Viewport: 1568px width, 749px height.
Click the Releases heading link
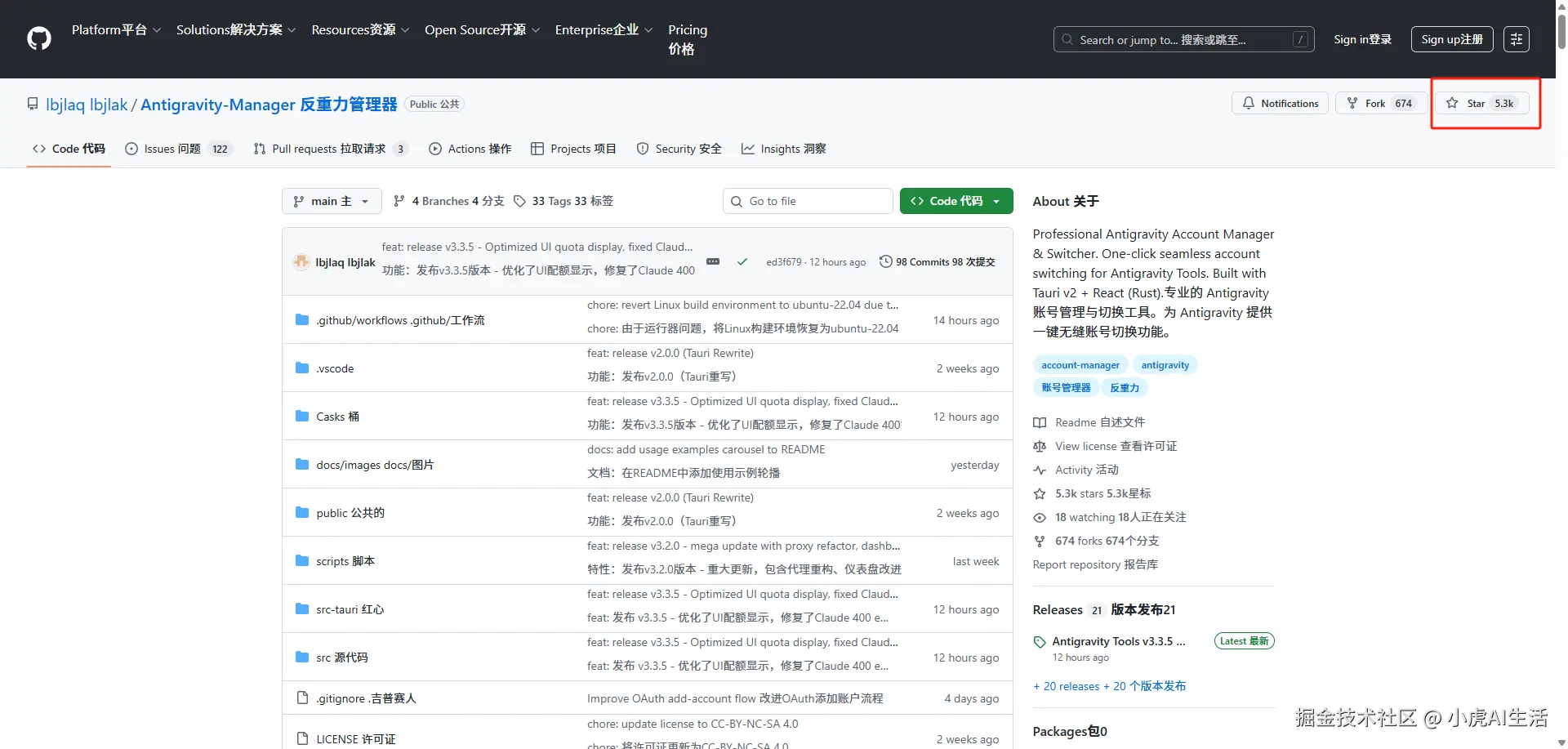click(x=1104, y=609)
